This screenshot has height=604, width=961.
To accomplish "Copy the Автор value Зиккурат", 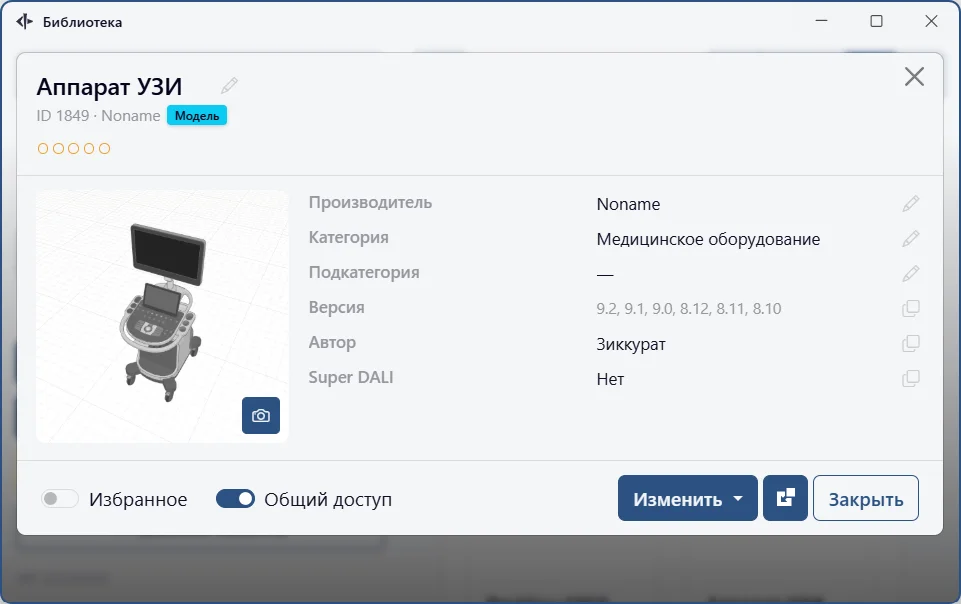I will [x=911, y=343].
